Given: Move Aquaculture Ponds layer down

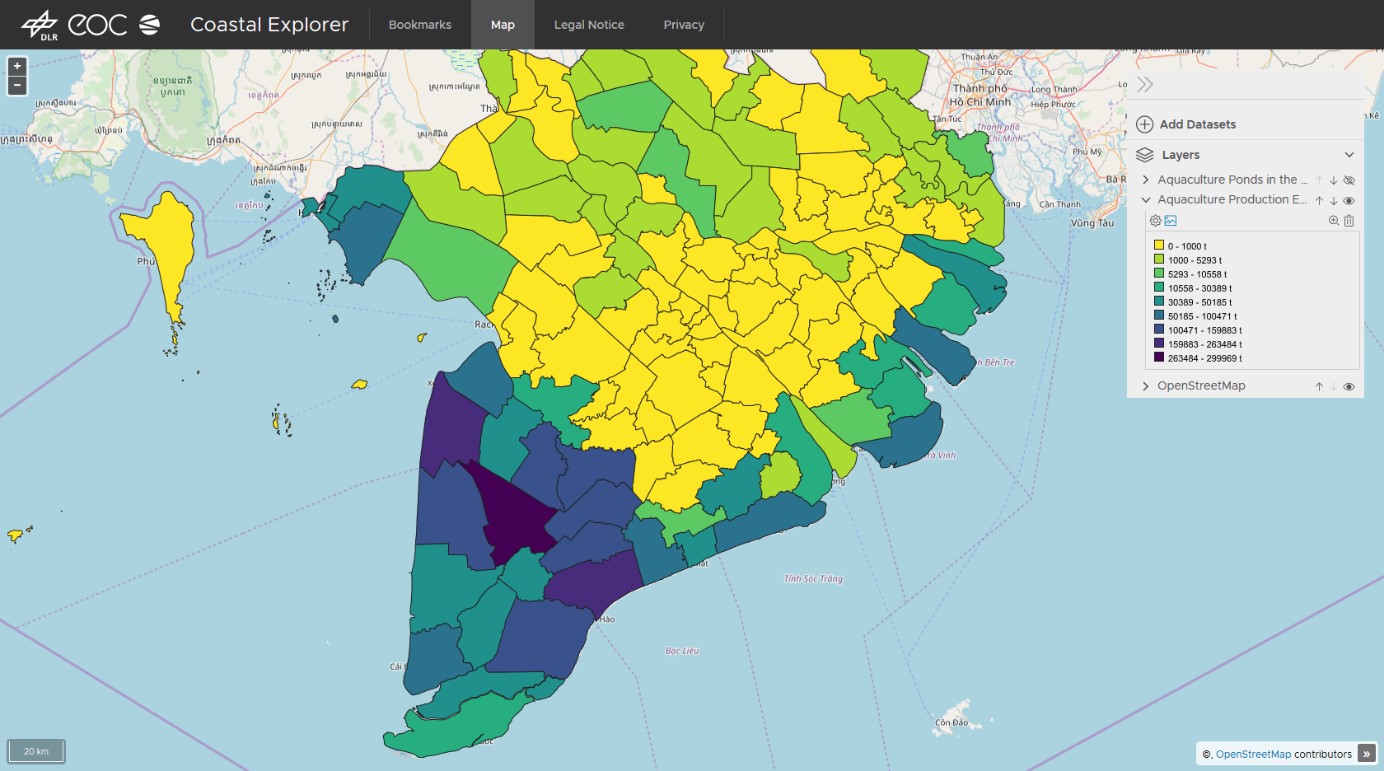Looking at the screenshot, I should tap(1333, 180).
